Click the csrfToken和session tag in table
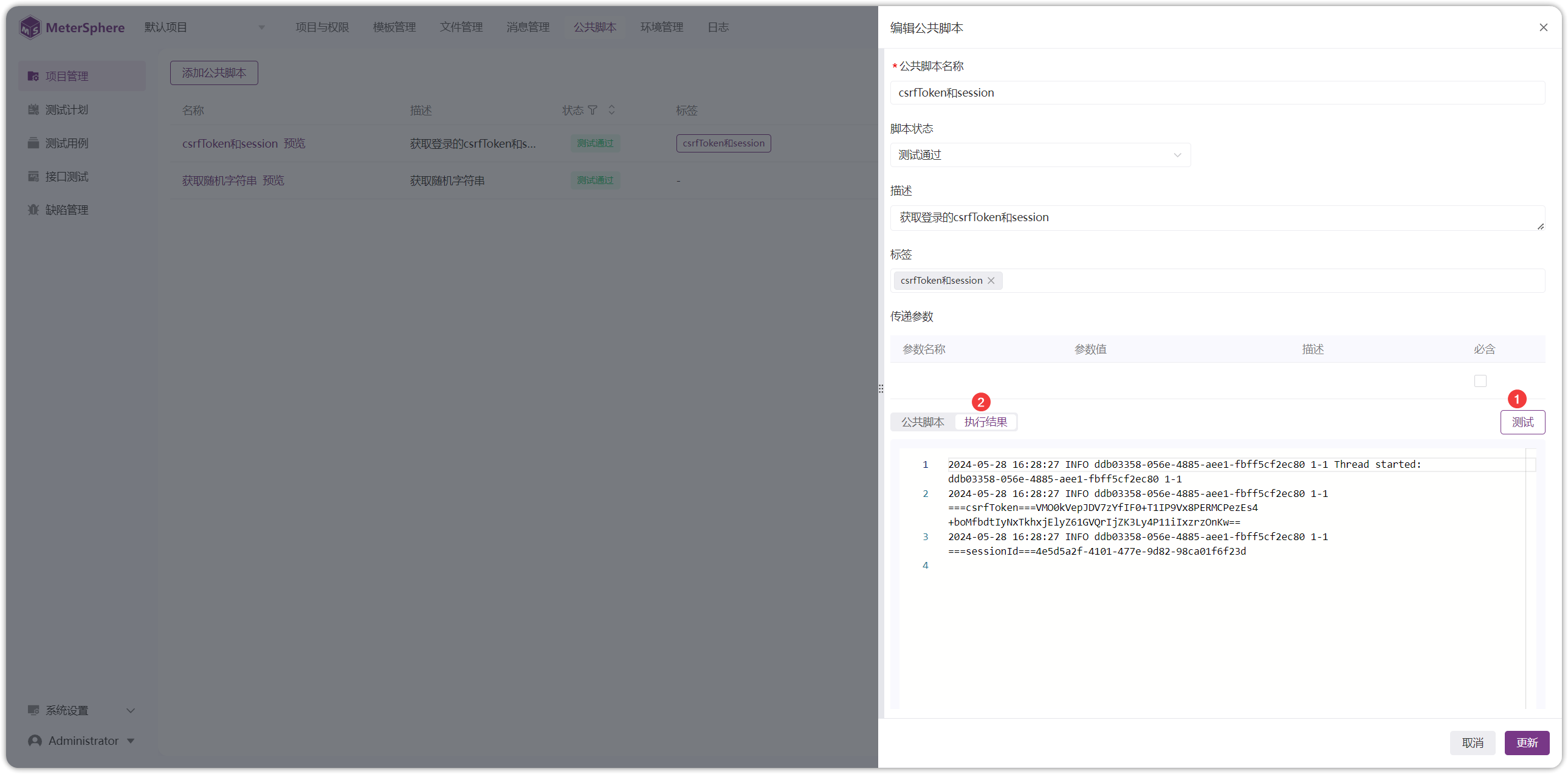Screen dimensions: 1568x774 pyautogui.click(x=723, y=143)
